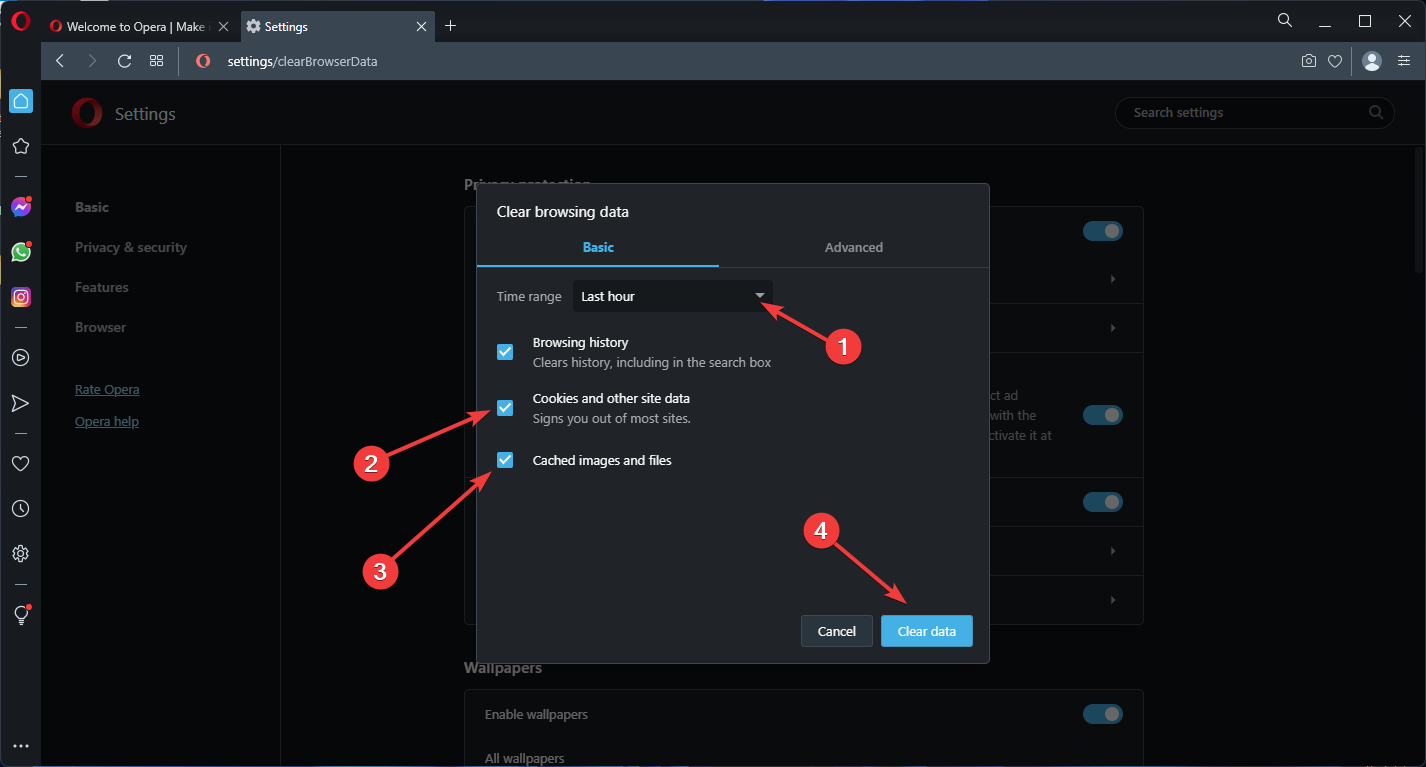This screenshot has width=1426, height=767.
Task: Open the Opera help link
Action: click(107, 421)
